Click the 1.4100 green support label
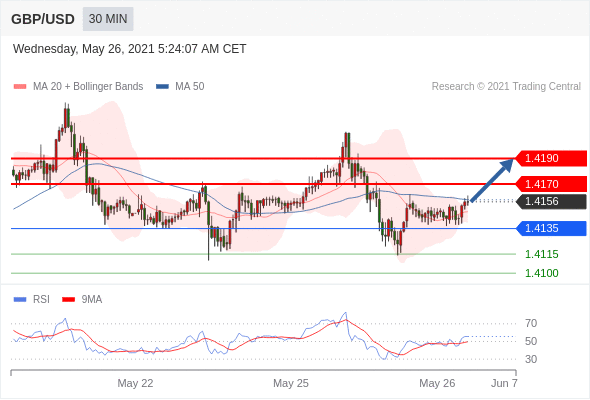Image resolution: width=590 pixels, height=400 pixels. click(542, 273)
